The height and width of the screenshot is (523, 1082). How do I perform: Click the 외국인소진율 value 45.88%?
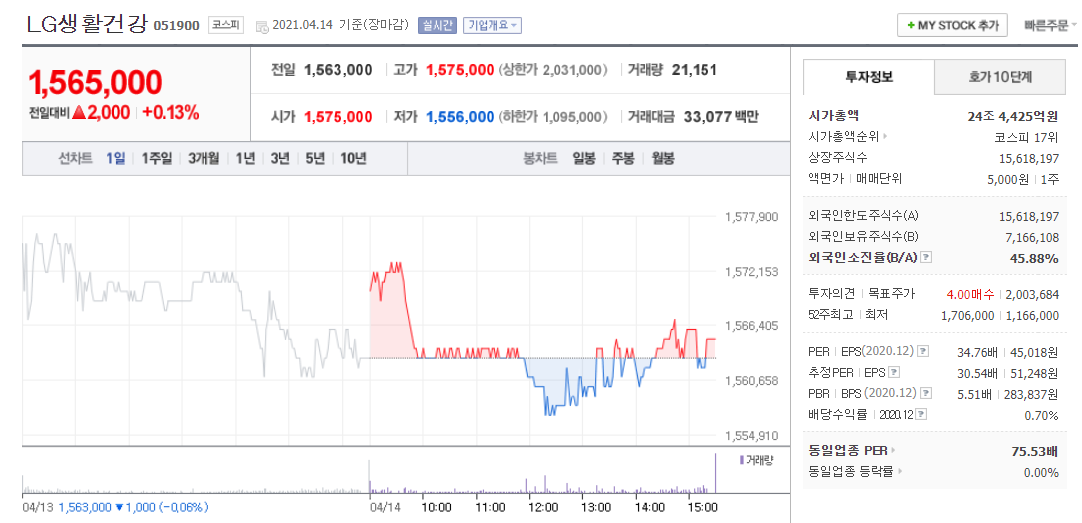click(1035, 258)
